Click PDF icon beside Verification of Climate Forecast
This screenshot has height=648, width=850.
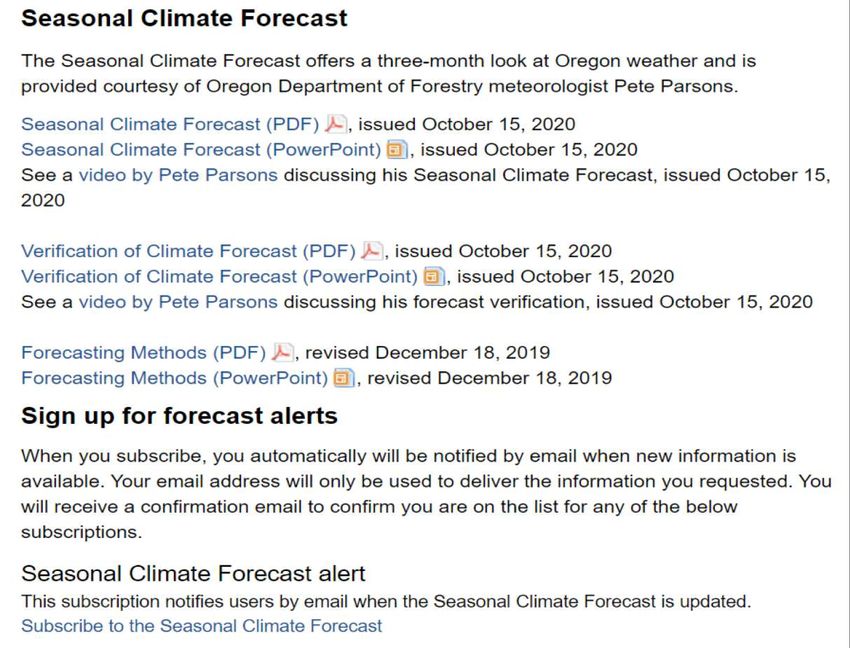(x=372, y=251)
